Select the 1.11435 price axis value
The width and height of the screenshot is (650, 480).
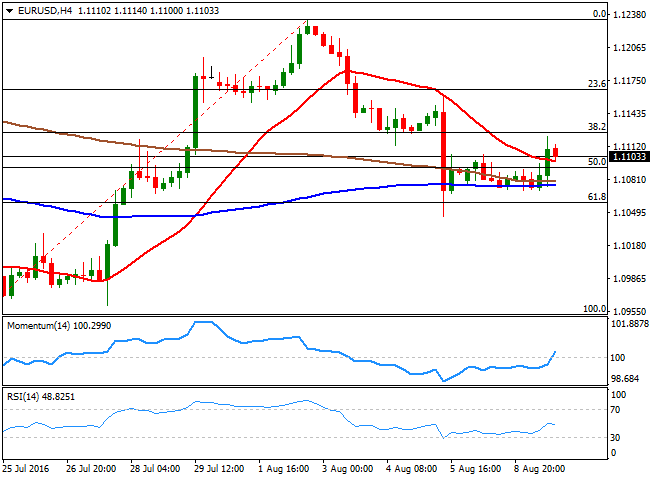pos(629,114)
